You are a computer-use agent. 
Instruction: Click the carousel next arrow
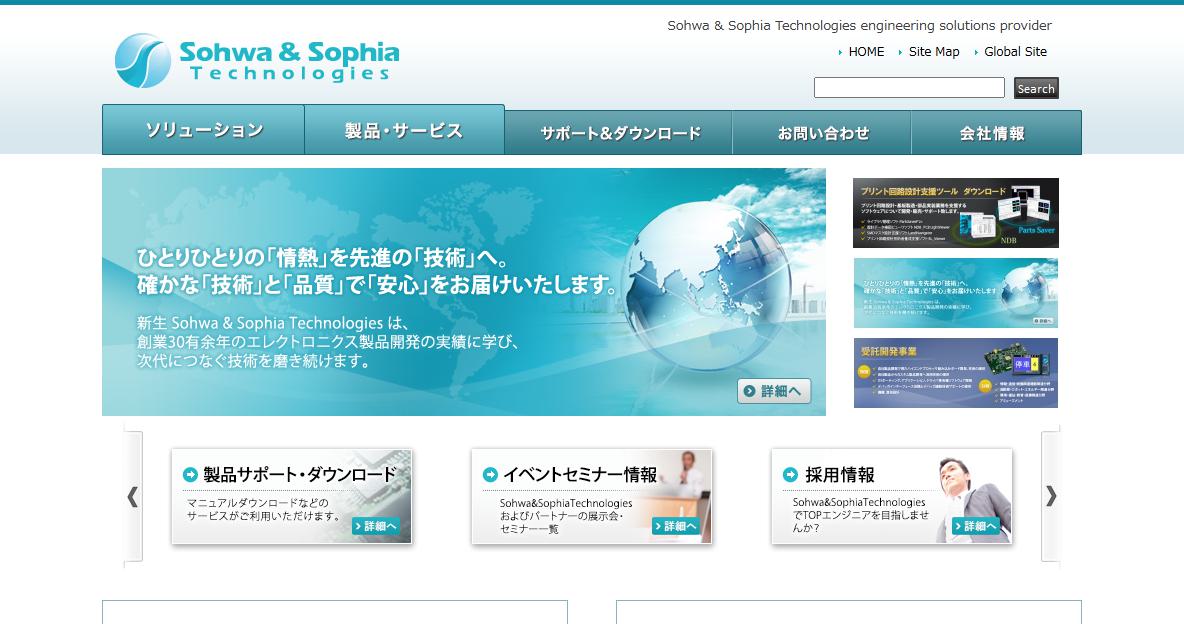point(1050,496)
